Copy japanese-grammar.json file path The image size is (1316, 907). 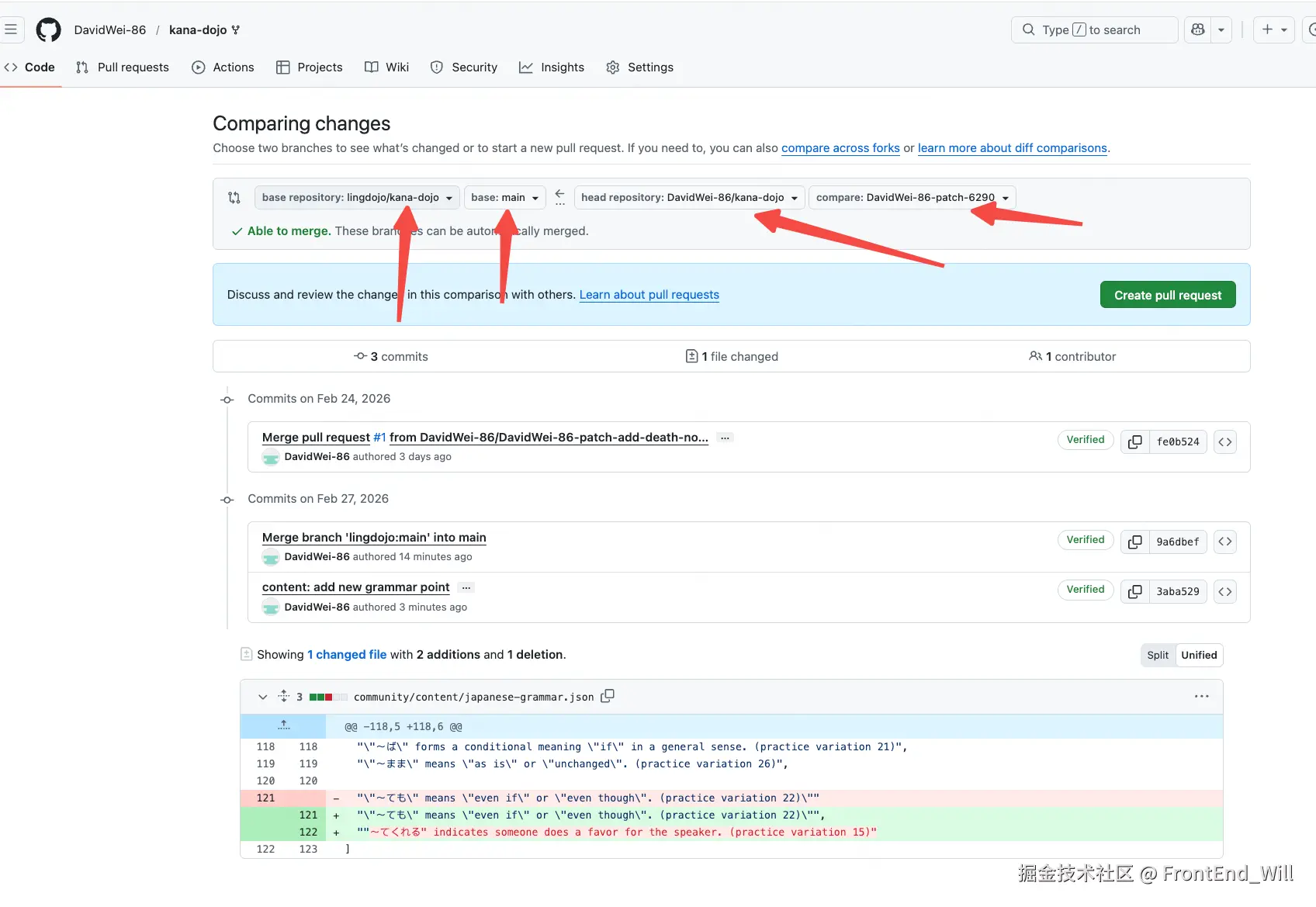pyautogui.click(x=608, y=696)
